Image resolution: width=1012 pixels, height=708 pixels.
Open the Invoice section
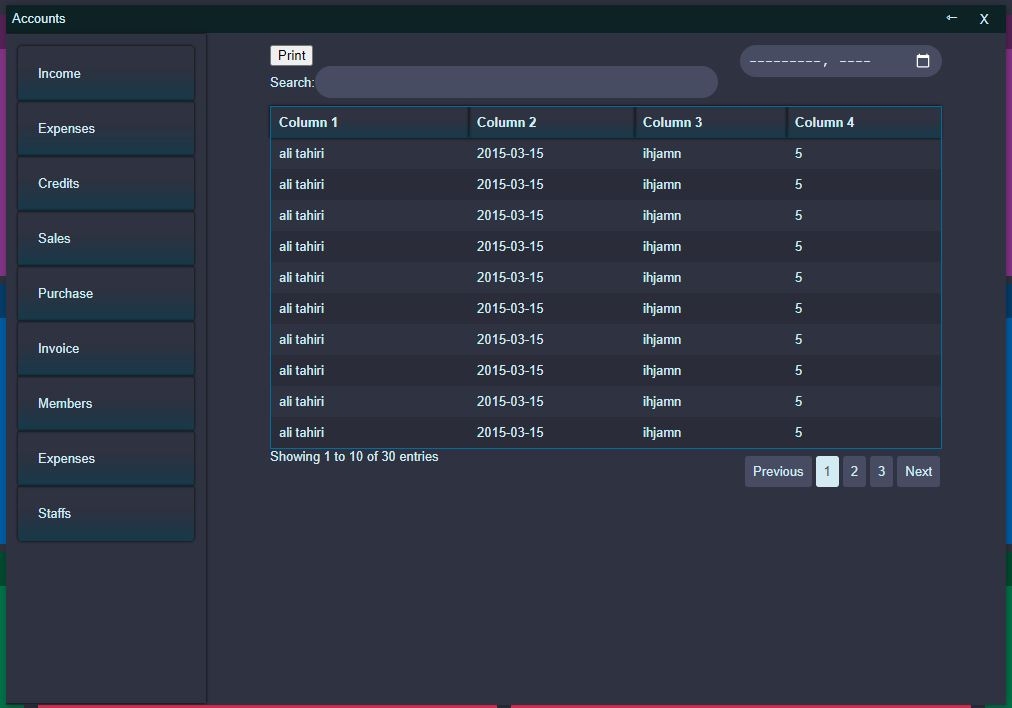105,348
